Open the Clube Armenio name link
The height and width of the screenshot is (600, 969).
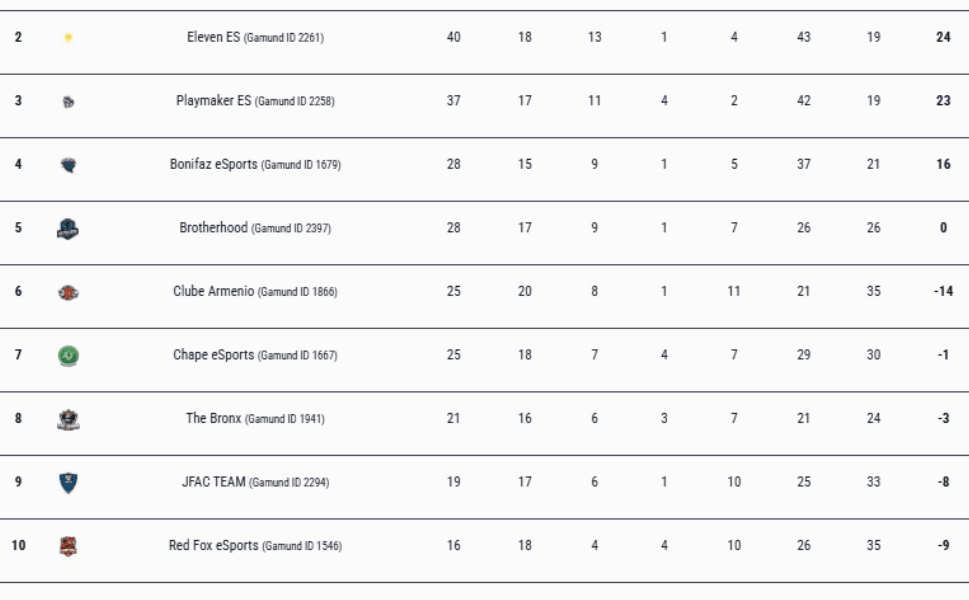click(213, 291)
